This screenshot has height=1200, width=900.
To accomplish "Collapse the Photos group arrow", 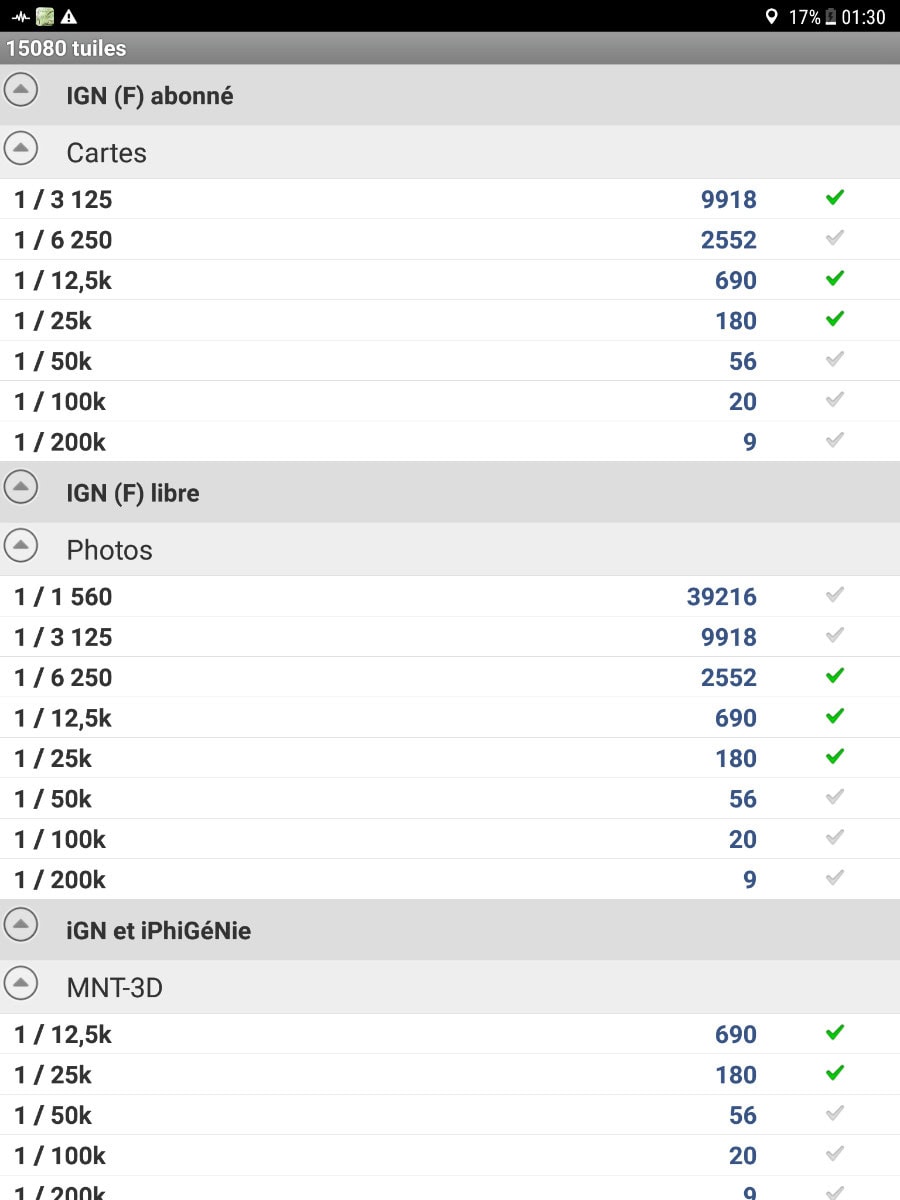I will coord(21,546).
